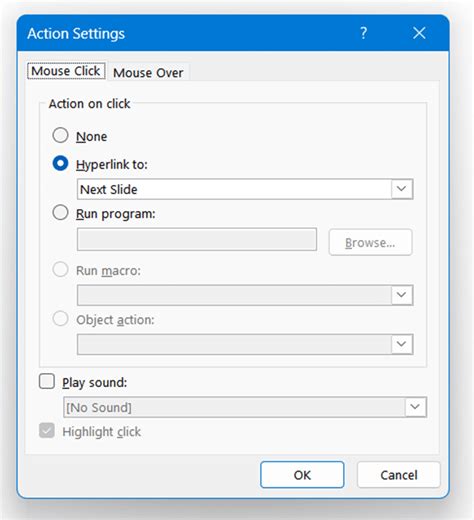Click the Run program path field
Viewport: 474px width, 520px height.
point(197,239)
